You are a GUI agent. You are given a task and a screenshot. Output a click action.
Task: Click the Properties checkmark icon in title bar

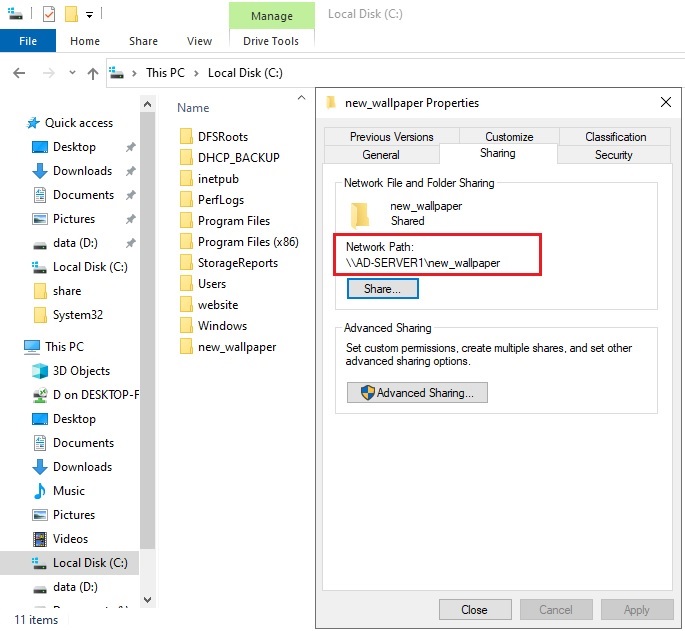(x=50, y=14)
